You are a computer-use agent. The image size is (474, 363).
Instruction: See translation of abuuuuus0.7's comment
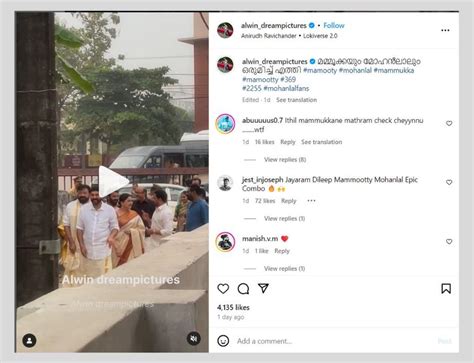322,142
